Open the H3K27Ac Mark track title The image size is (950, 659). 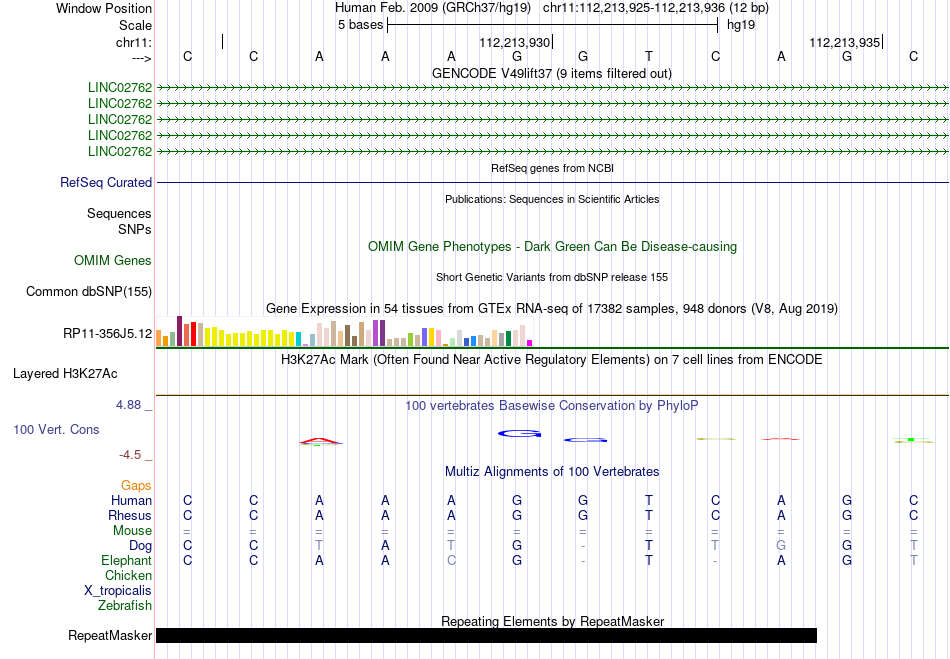click(x=552, y=359)
